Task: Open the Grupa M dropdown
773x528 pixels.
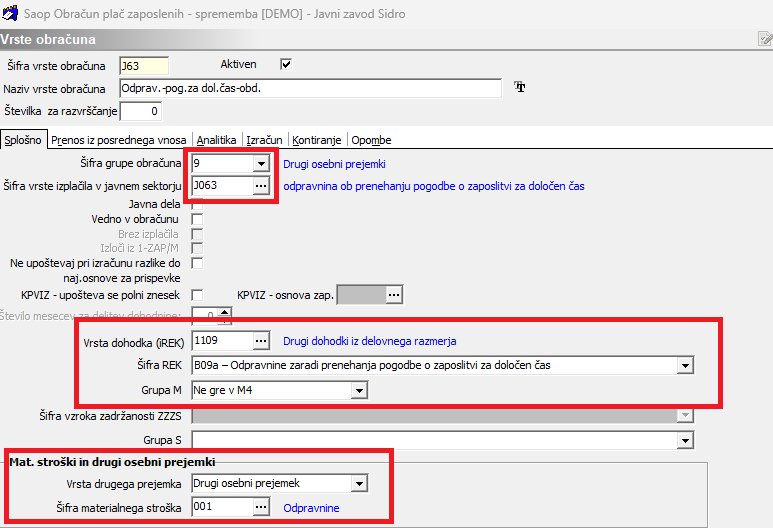Action: [359, 390]
